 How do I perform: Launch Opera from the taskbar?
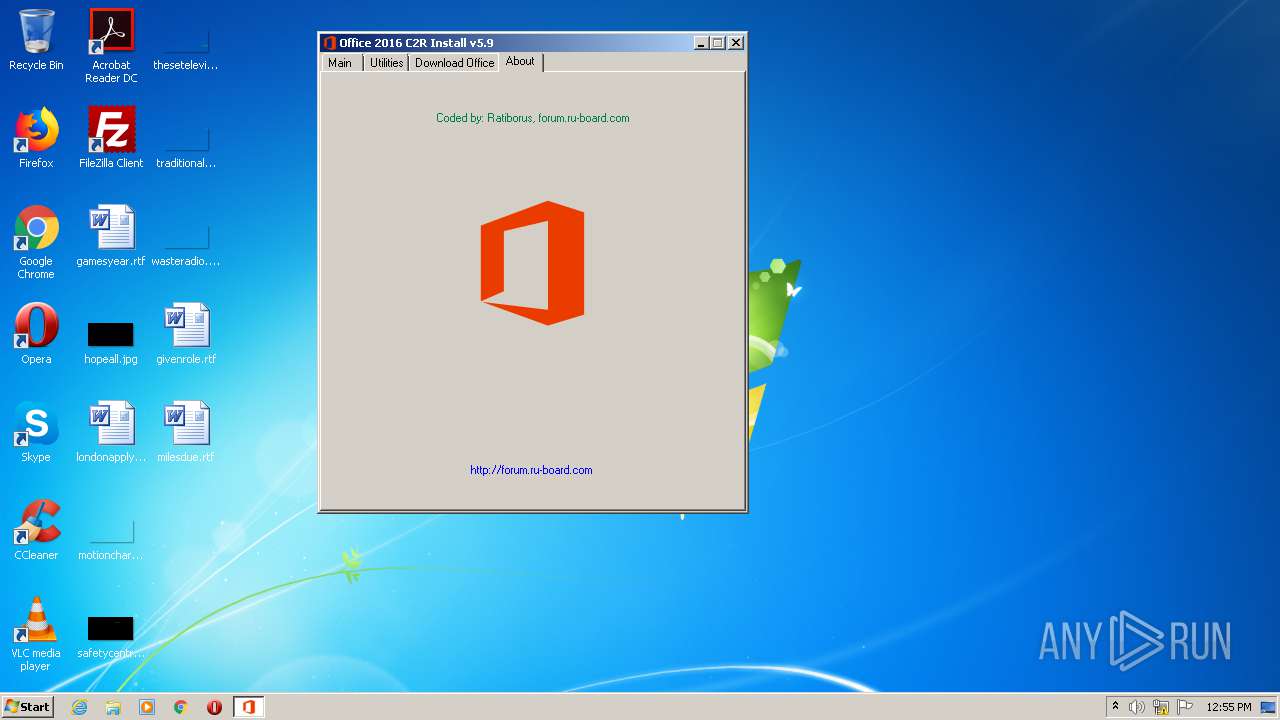214,707
